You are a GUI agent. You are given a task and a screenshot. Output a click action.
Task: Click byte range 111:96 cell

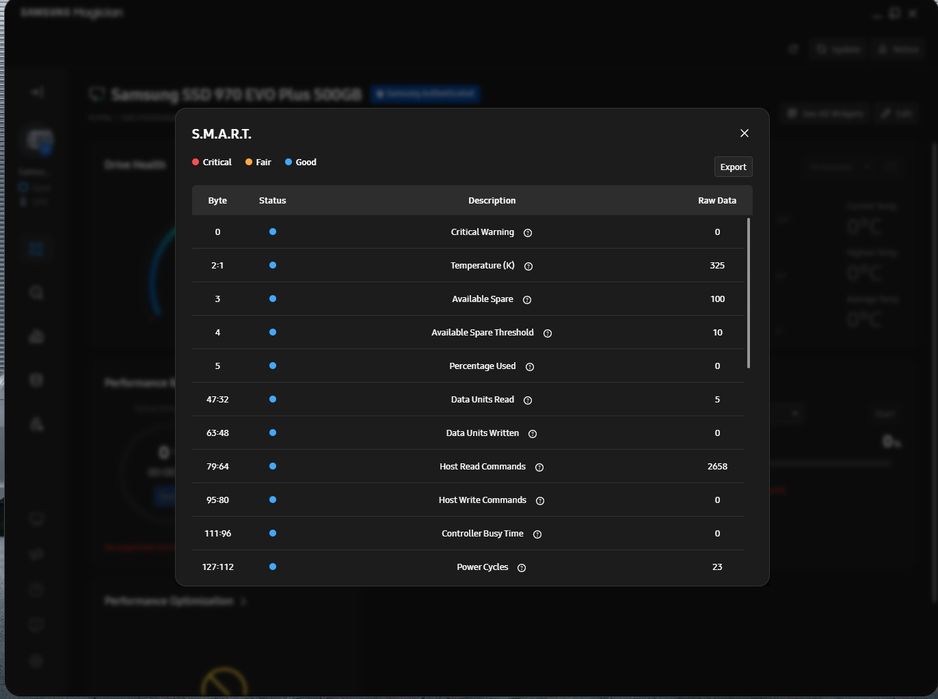click(217, 533)
